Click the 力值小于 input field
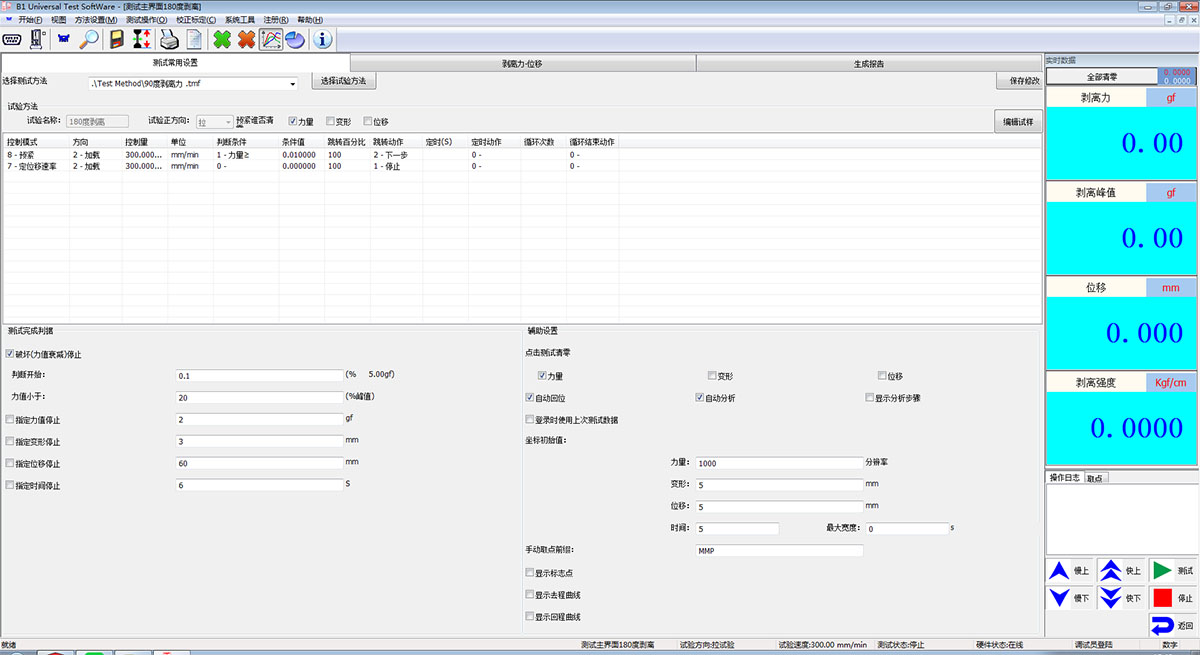The image size is (1200, 655). 259,397
